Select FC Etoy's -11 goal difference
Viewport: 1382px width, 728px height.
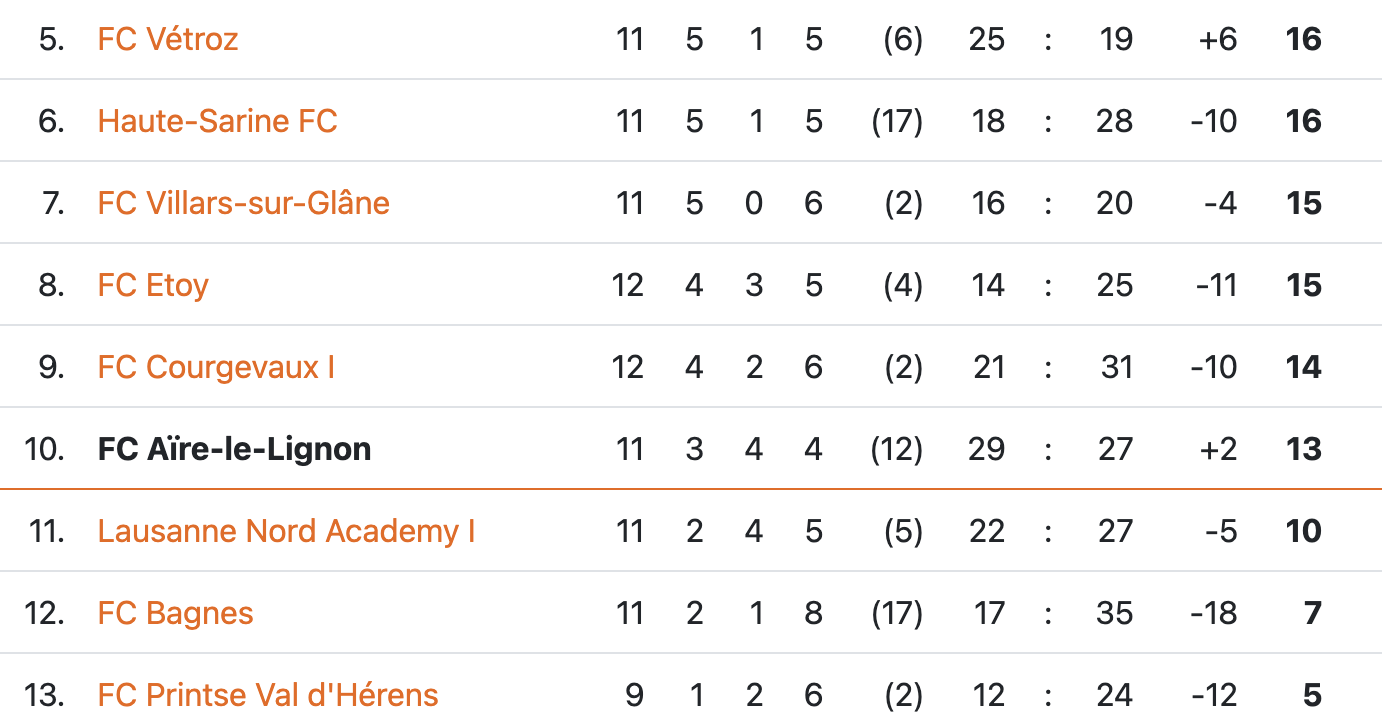pyautogui.click(x=1215, y=285)
